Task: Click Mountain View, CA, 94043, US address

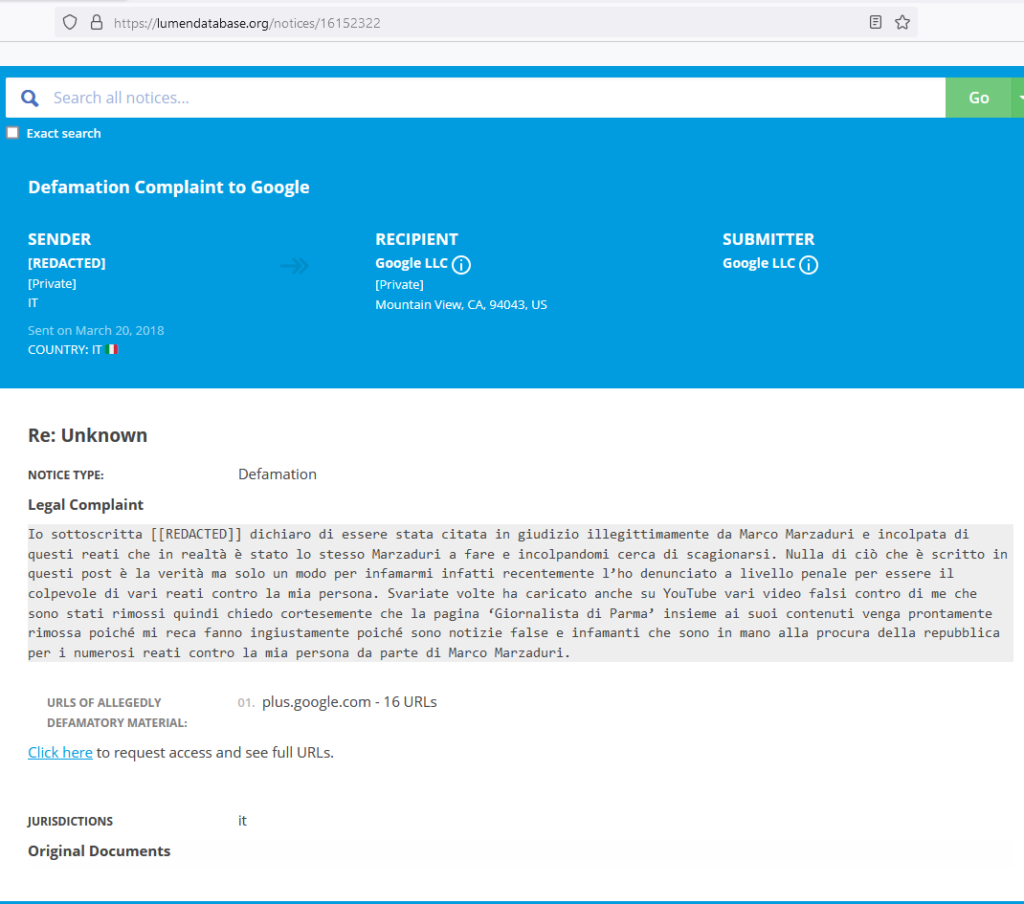Action: click(461, 304)
